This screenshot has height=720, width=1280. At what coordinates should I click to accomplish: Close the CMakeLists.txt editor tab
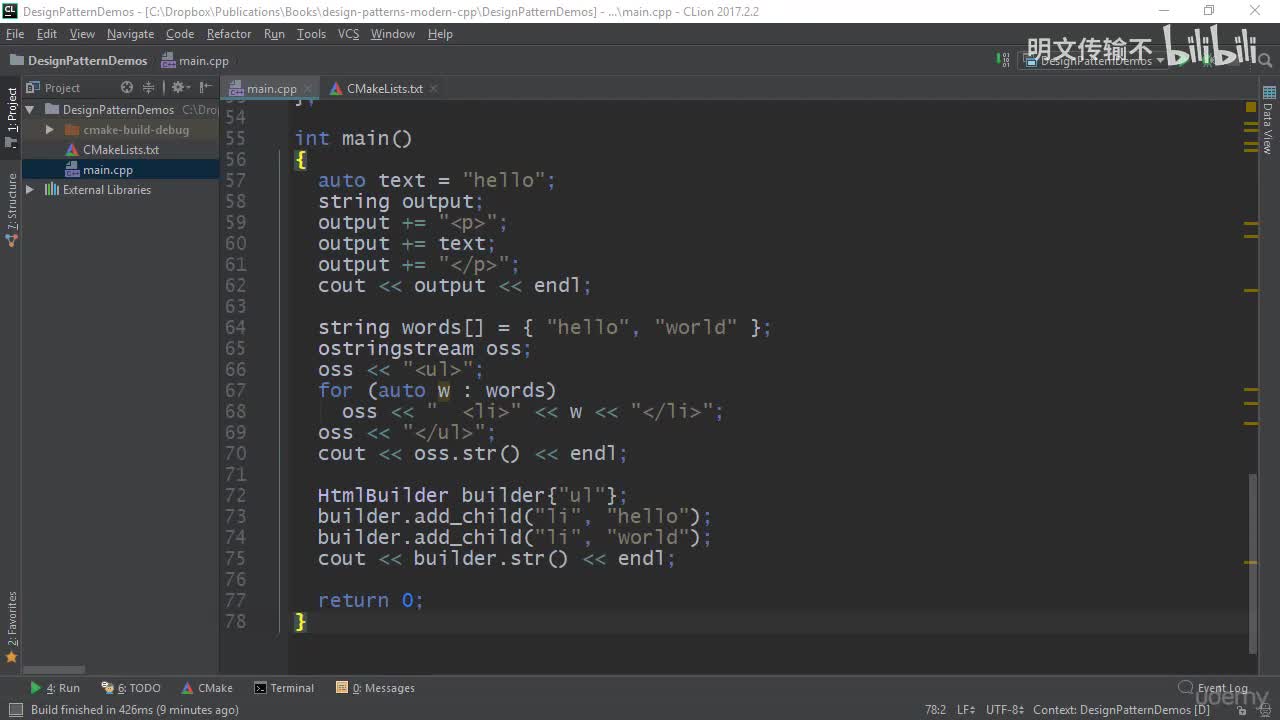coord(432,89)
